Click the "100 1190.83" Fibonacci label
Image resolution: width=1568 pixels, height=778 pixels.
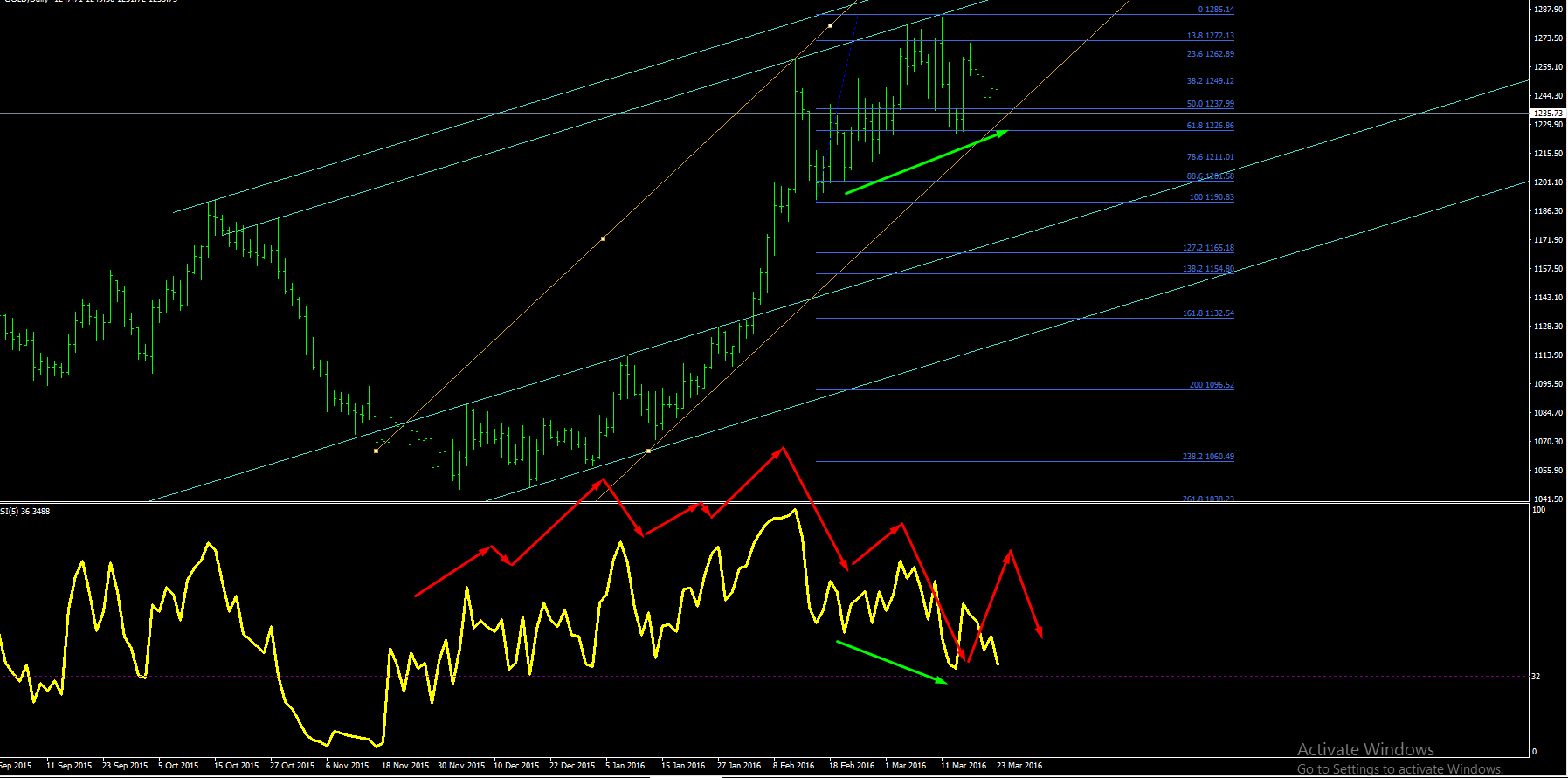(x=1212, y=197)
